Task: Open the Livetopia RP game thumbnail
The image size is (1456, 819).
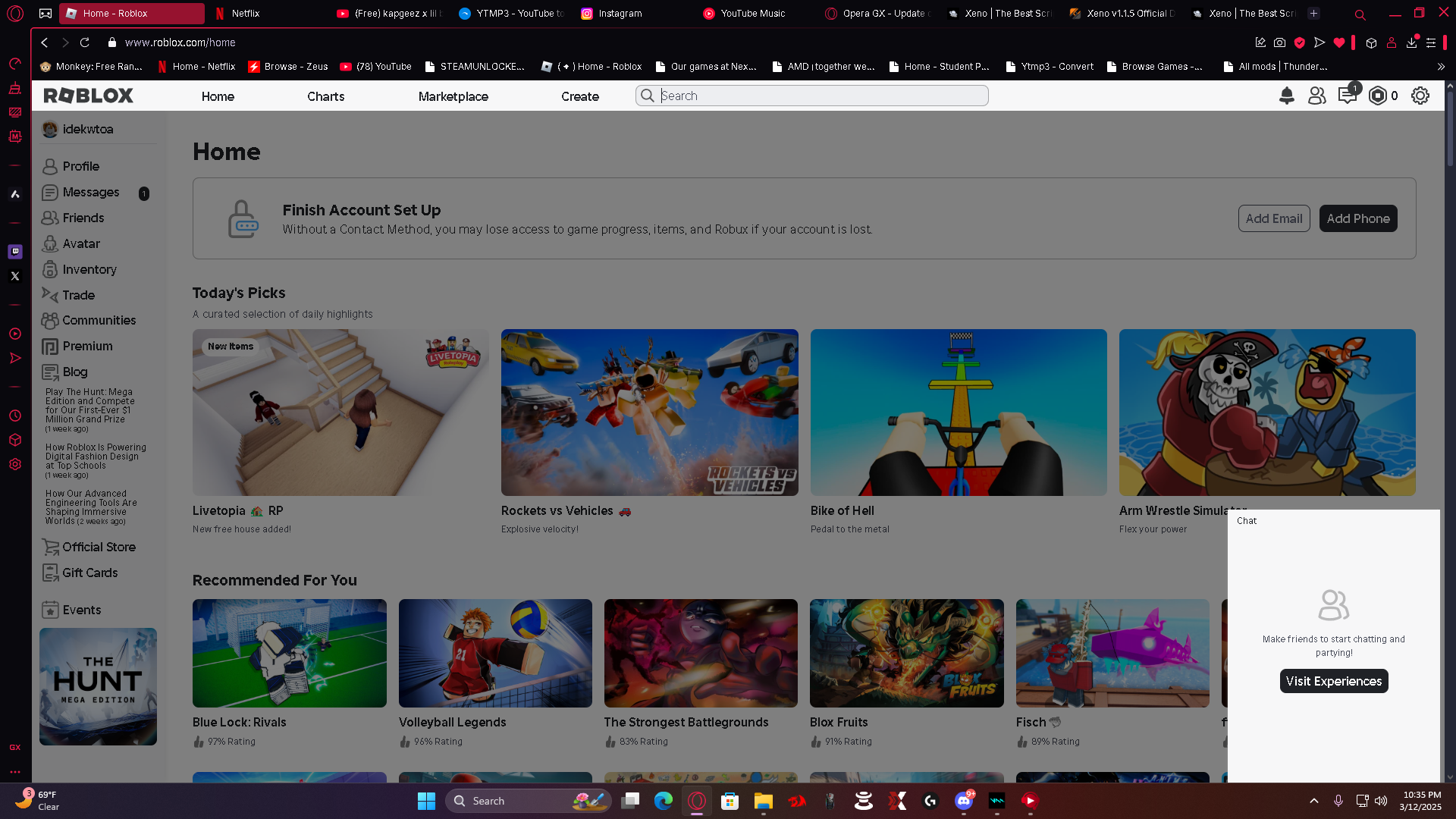Action: tap(340, 413)
